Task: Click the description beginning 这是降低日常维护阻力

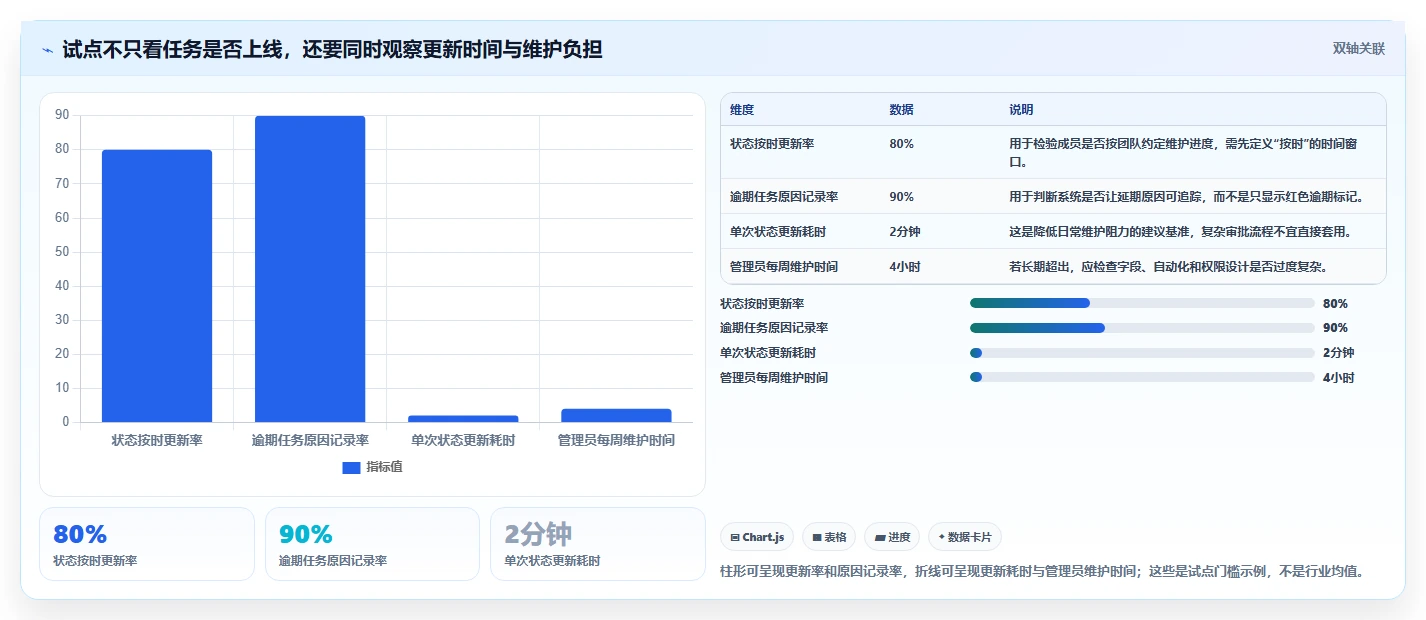Action: (1181, 232)
